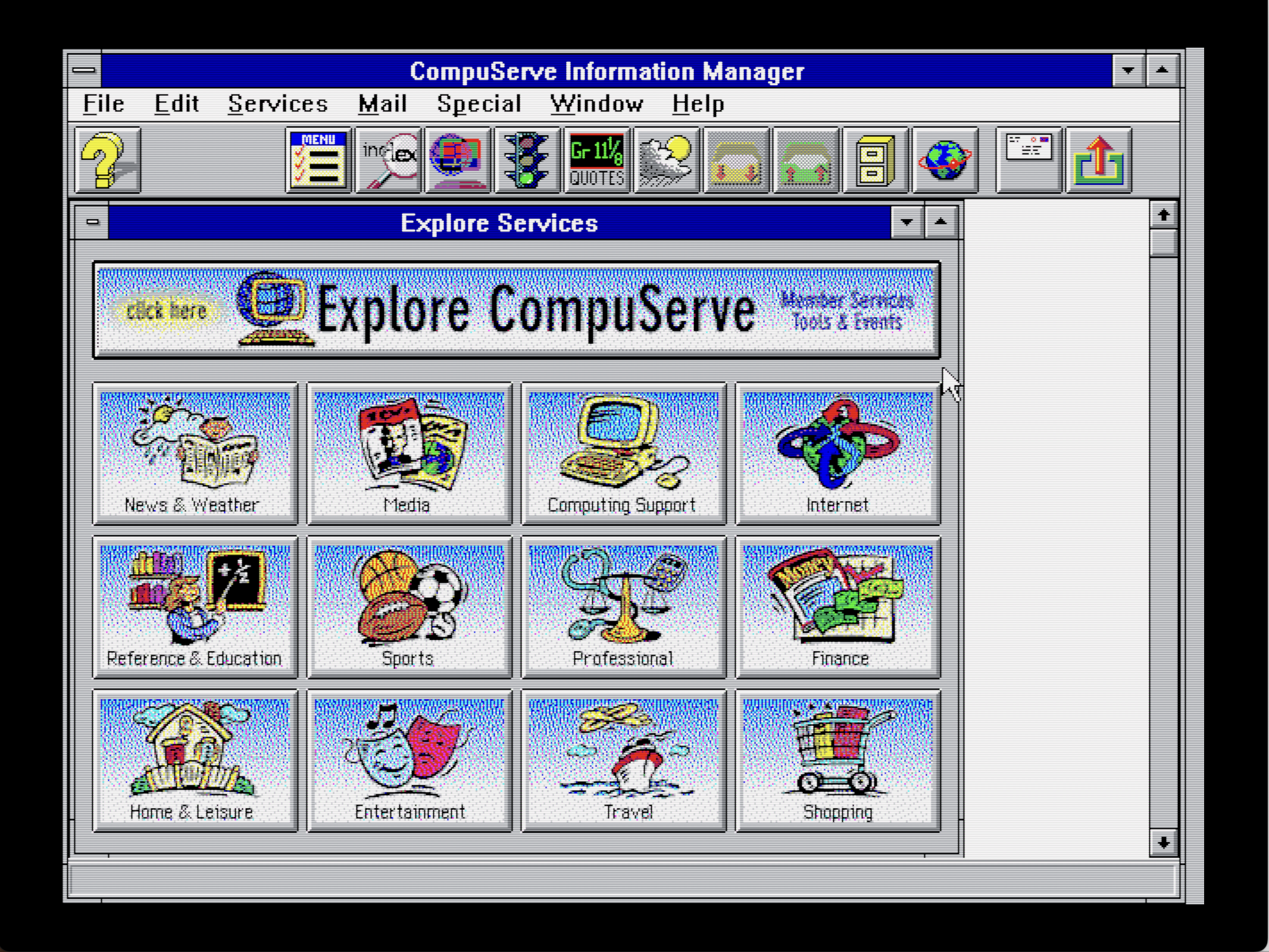The height and width of the screenshot is (952, 1269).
Task: Open the Help menu
Action: pyautogui.click(x=698, y=104)
